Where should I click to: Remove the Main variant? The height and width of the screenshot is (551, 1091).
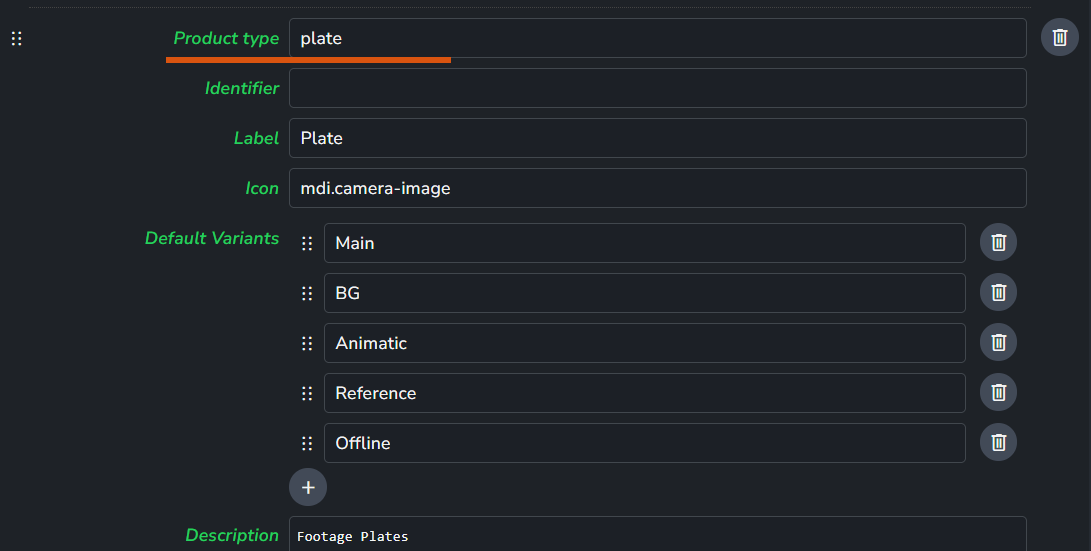click(998, 242)
